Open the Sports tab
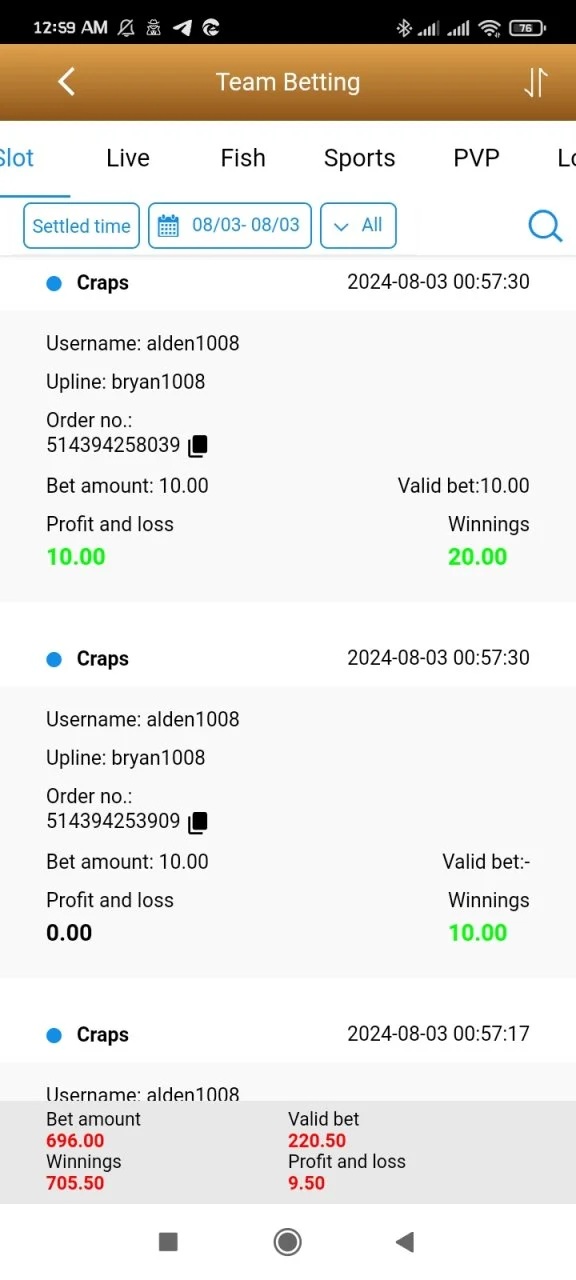576x1280 pixels. (x=360, y=158)
